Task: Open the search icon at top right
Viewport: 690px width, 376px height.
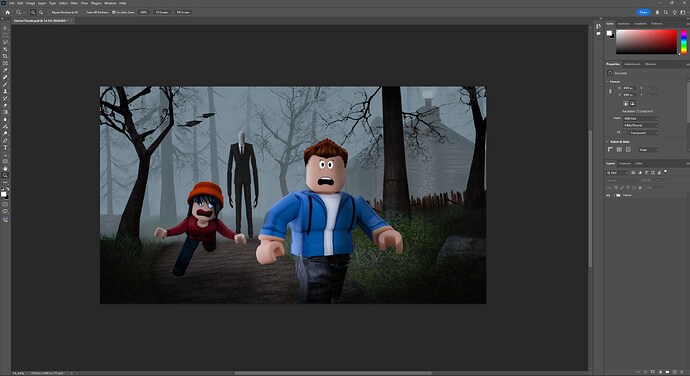Action: tap(666, 12)
